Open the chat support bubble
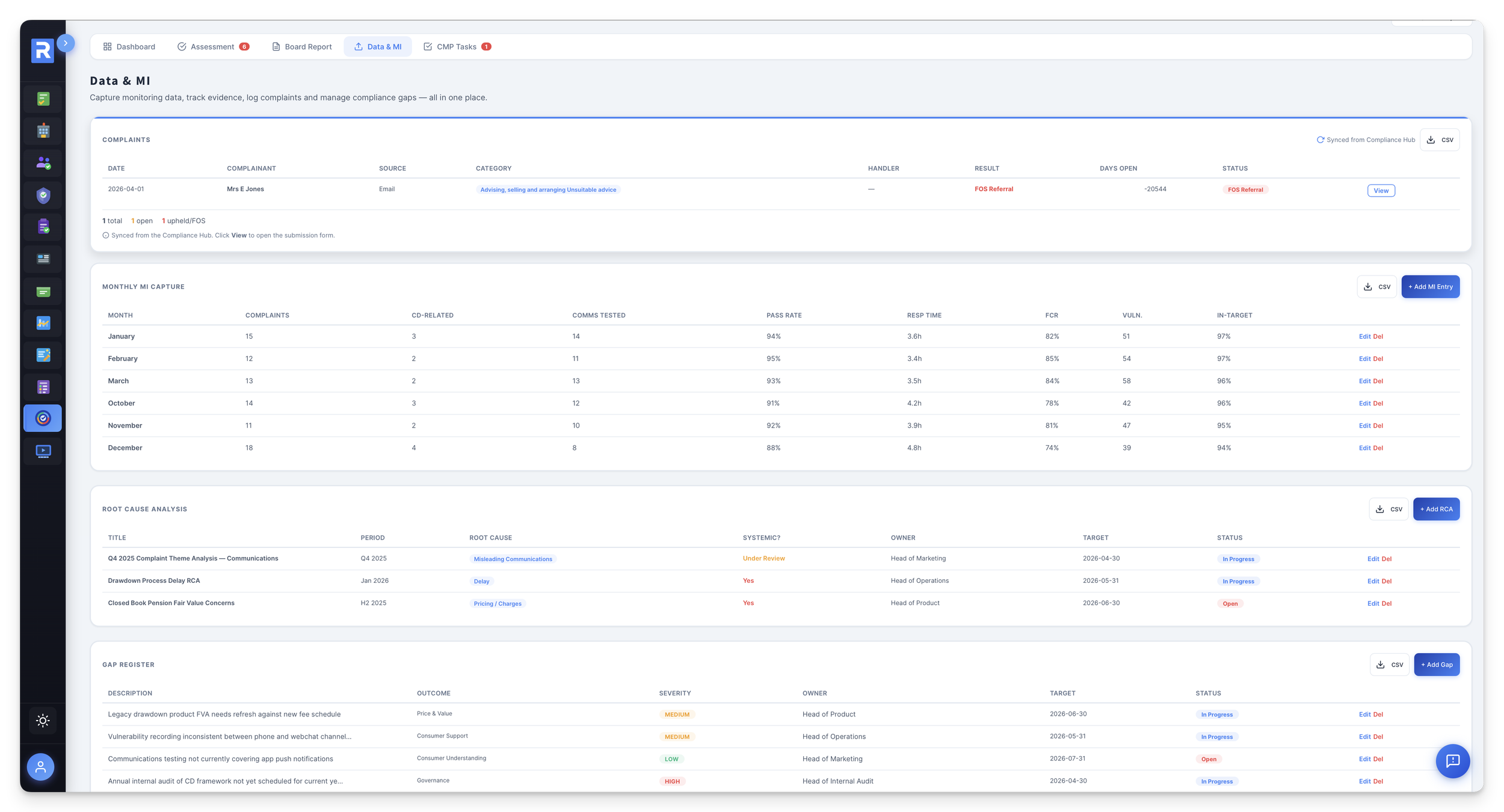The width and height of the screenshot is (1504, 812). coord(1452,761)
